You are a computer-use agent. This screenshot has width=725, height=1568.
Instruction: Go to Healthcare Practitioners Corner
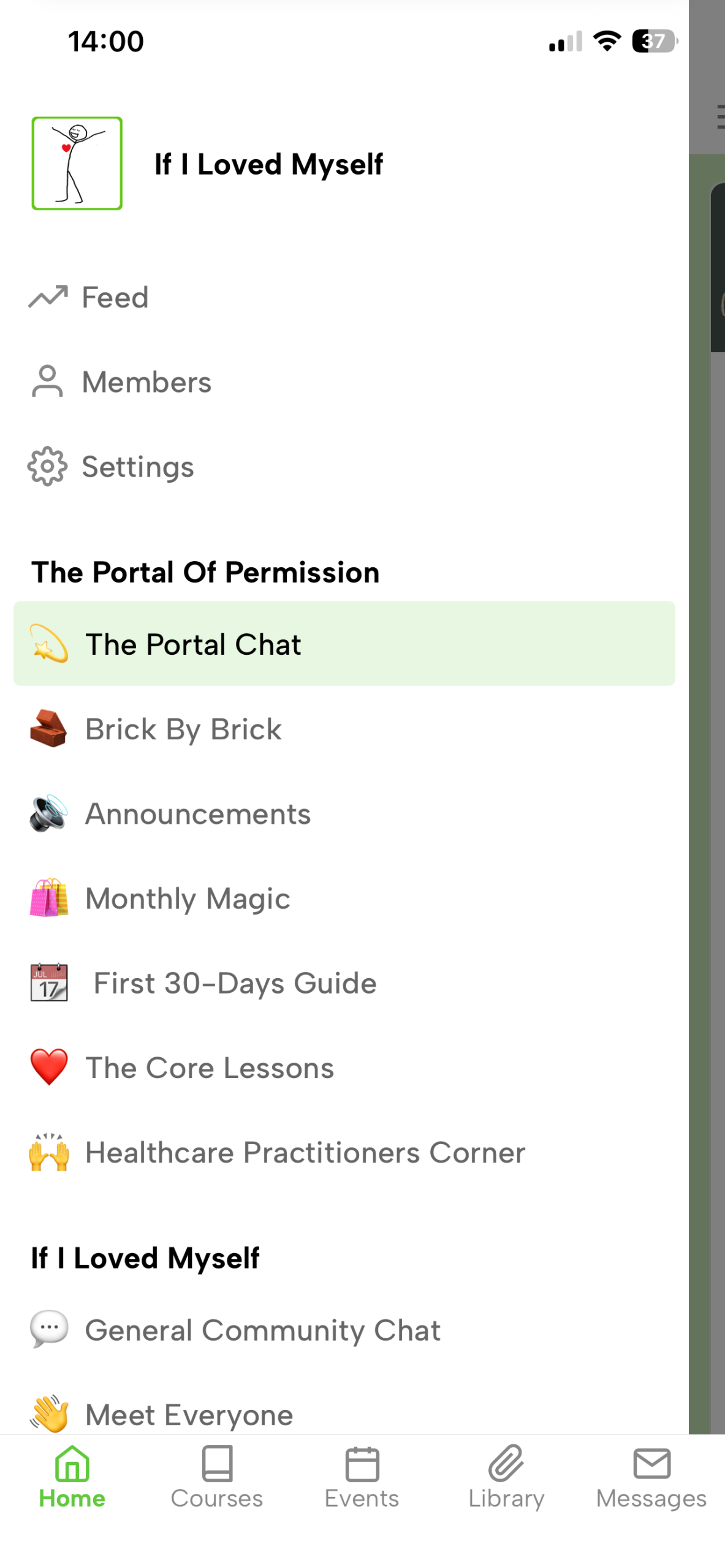pyautogui.click(x=305, y=1153)
